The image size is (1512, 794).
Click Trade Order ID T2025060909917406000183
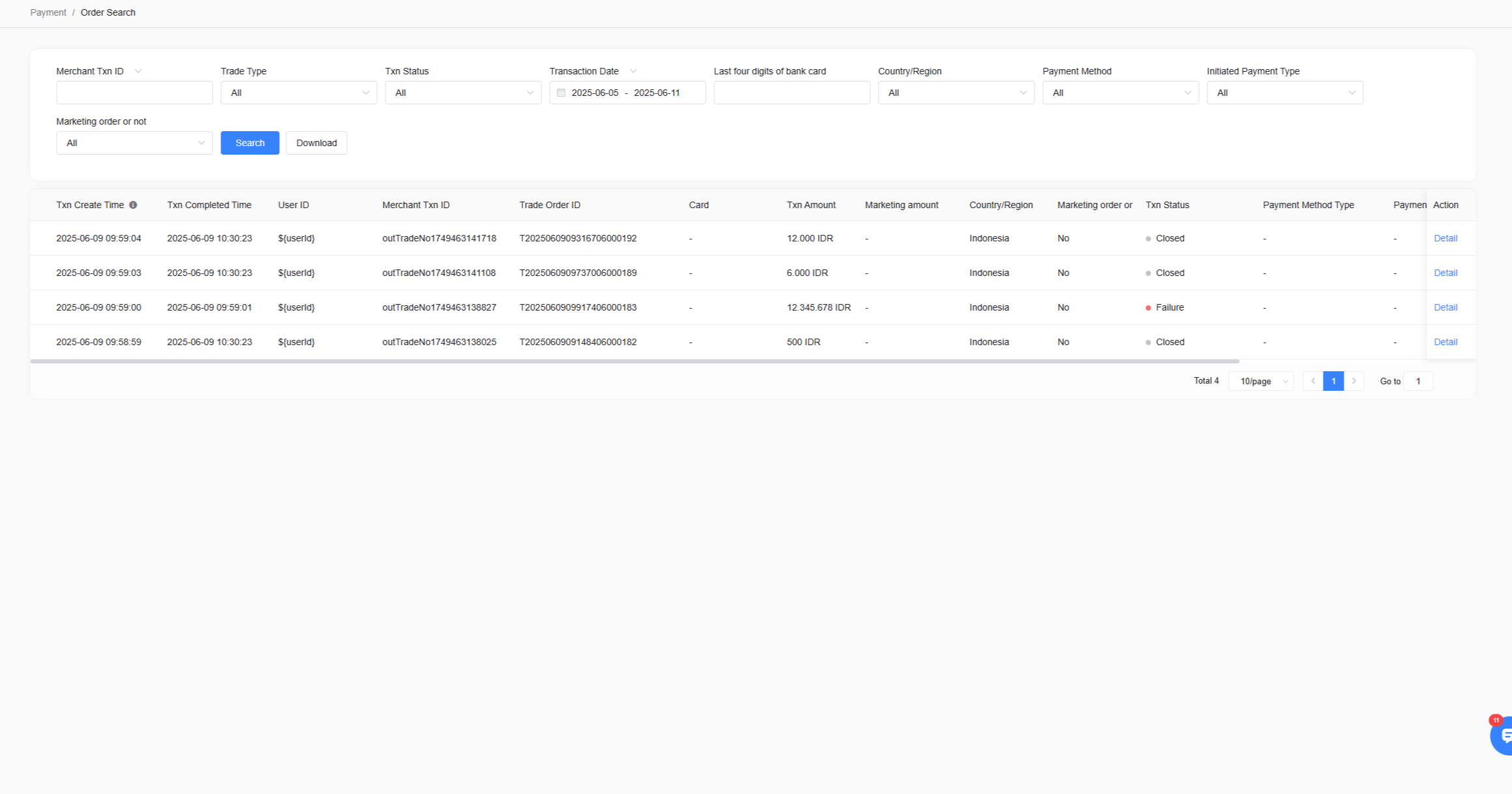coord(578,307)
